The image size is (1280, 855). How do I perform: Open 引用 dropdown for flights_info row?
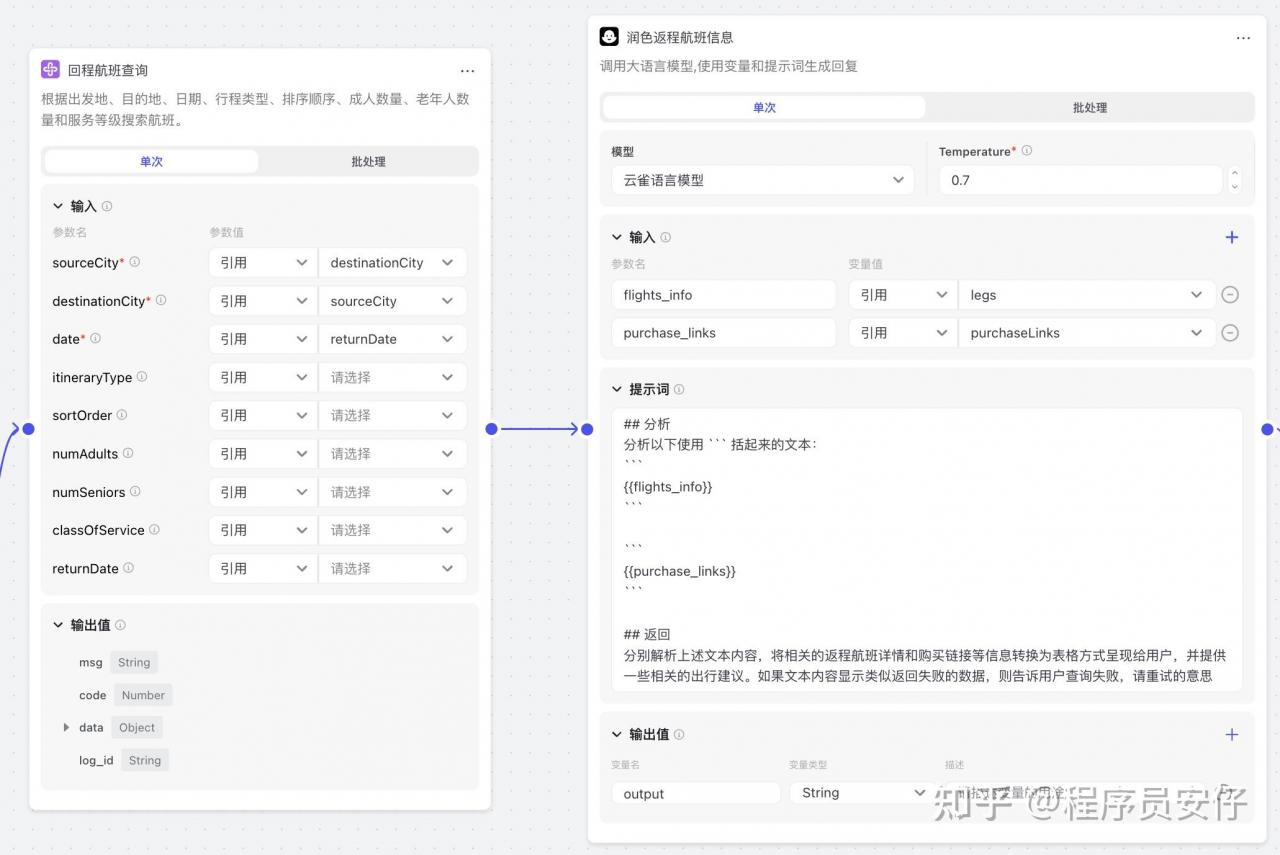point(903,295)
